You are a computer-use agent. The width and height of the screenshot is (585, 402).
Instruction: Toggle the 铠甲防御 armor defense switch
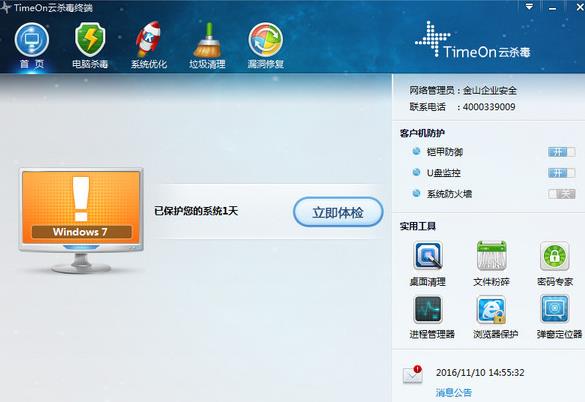coord(561,152)
